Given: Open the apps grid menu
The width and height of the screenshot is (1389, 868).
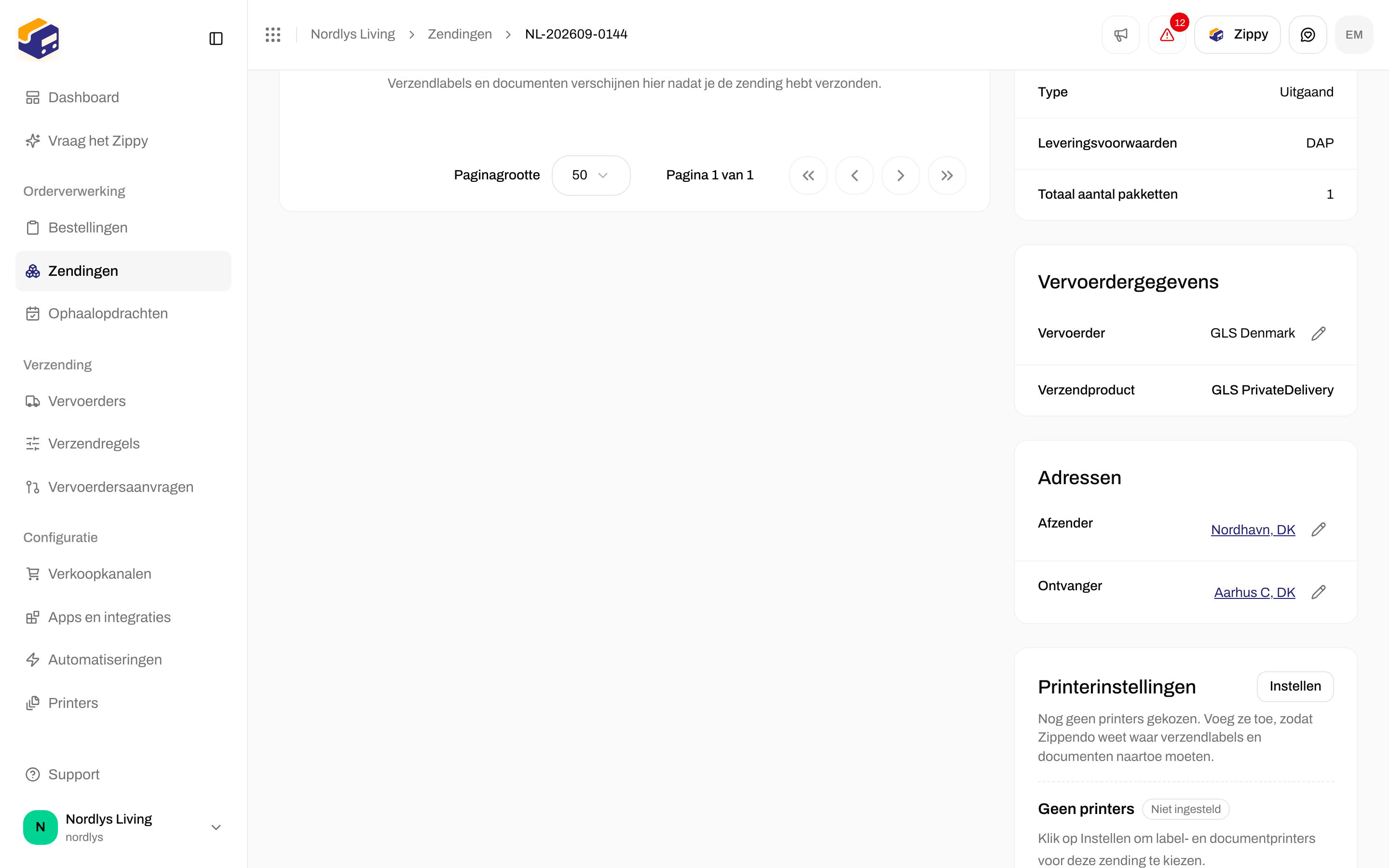Looking at the screenshot, I should tap(272, 34).
